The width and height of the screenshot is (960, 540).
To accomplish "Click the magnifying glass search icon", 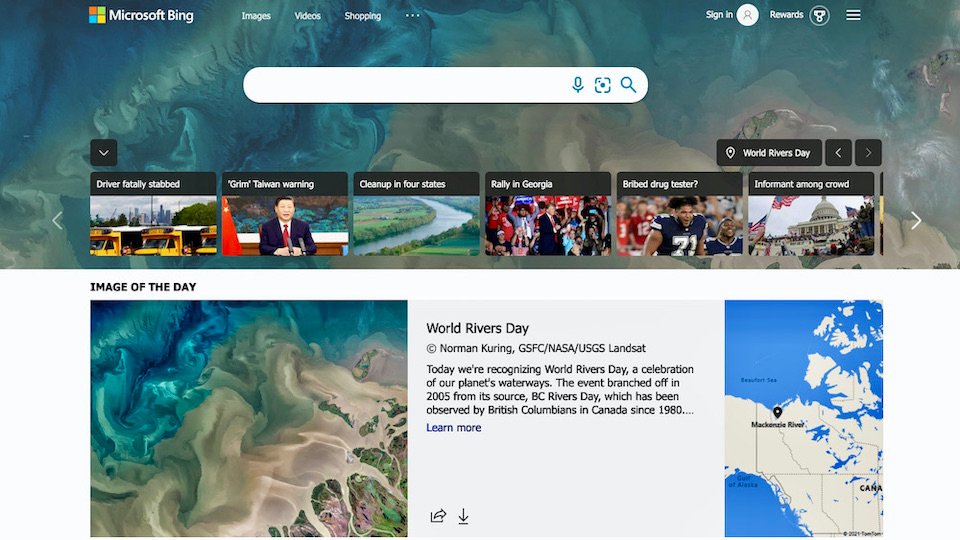I will pyautogui.click(x=628, y=85).
